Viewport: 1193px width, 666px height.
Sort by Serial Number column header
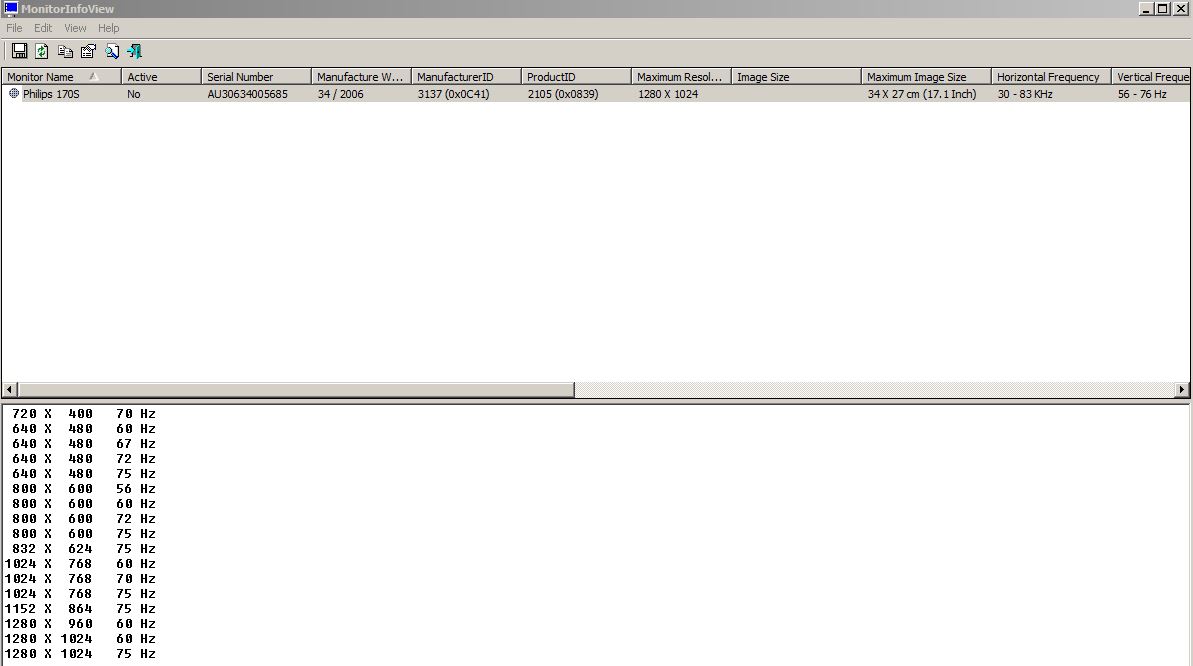(256, 77)
